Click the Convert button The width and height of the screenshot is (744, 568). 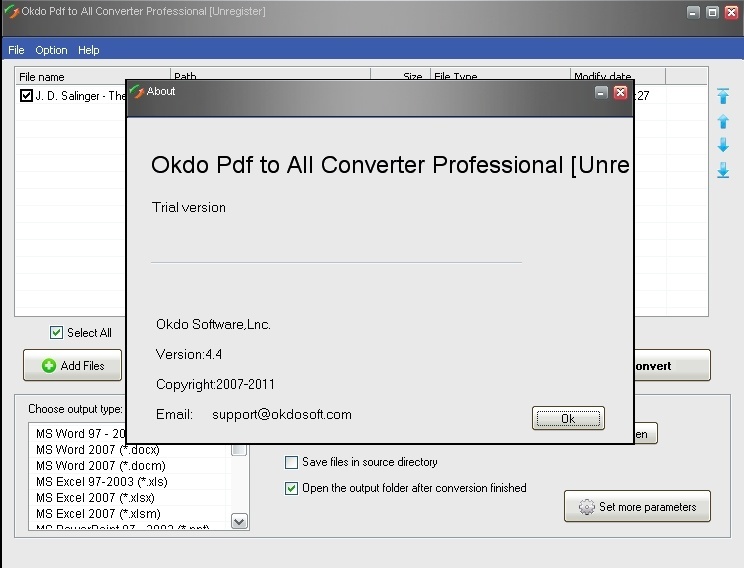click(672, 365)
